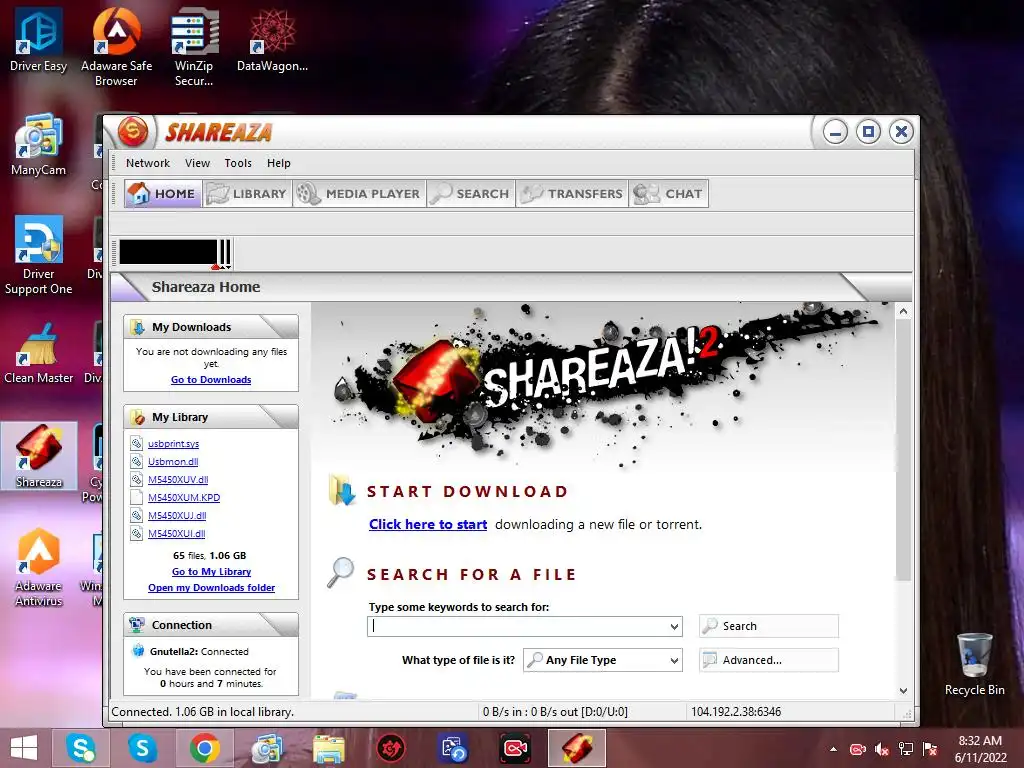Click the home page scroll-up arrow
This screenshot has width=1024, height=768.
[x=904, y=312]
